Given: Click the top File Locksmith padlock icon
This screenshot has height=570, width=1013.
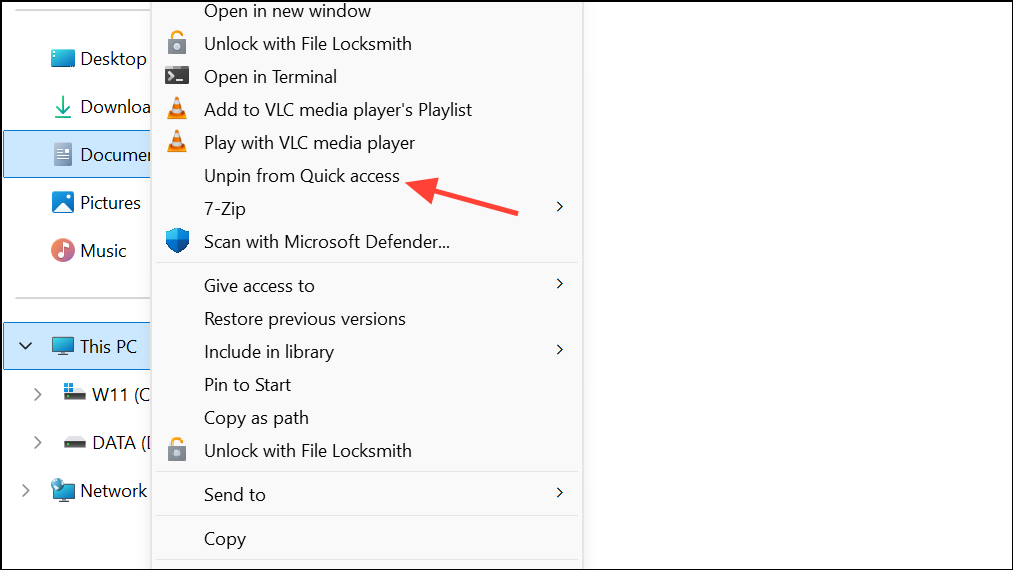Looking at the screenshot, I should [x=177, y=43].
